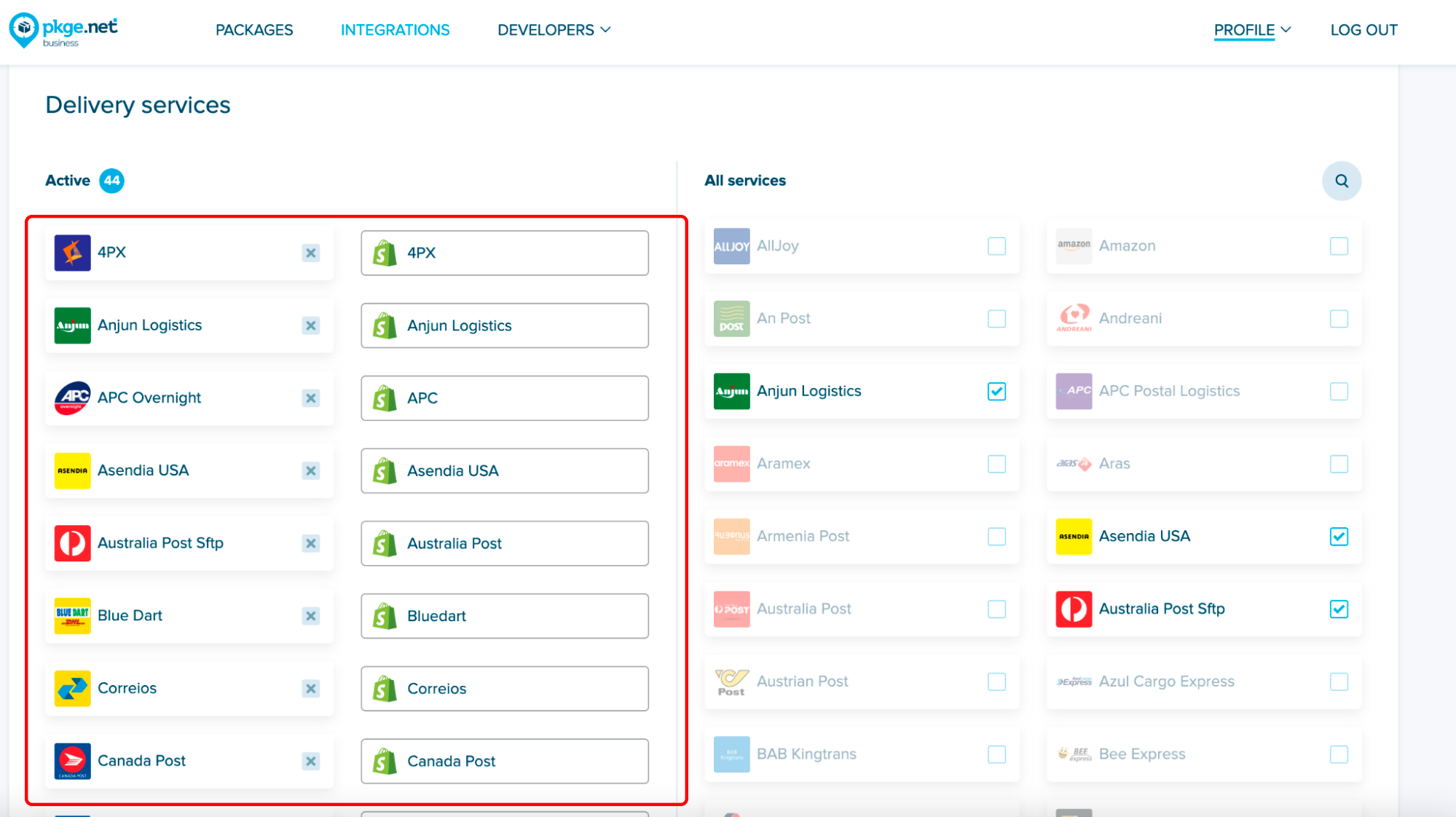Open the Shopify Anjun Logistics mapping field
Viewport: 1456px width, 817px height.
505,325
